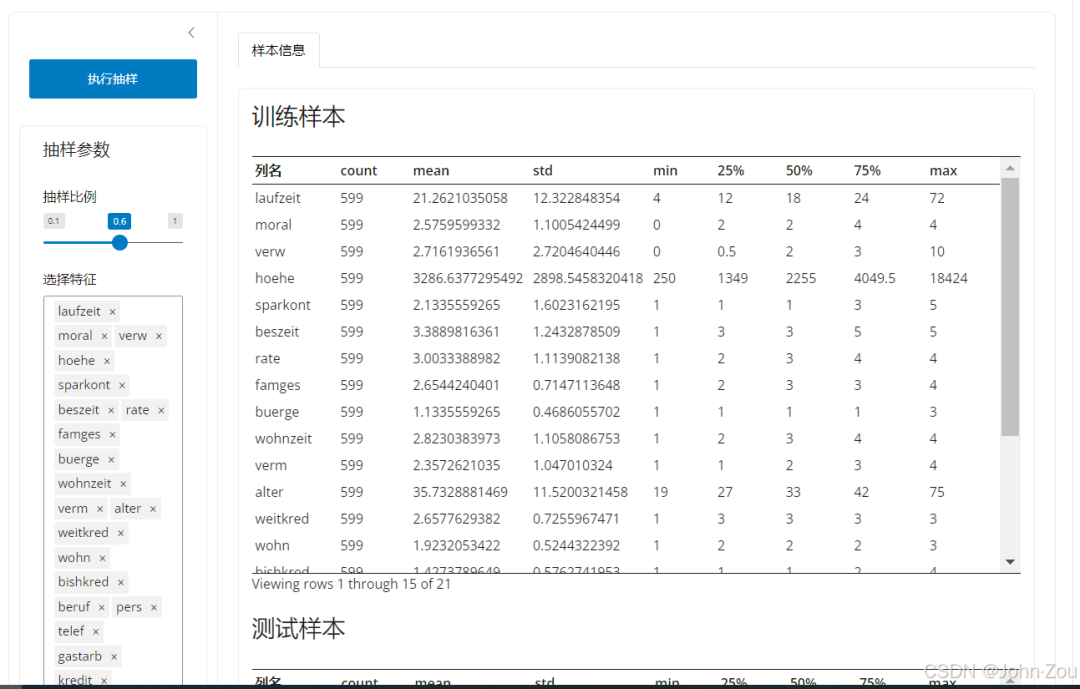Remove the verw feature tag
Image resolution: width=1080 pixels, height=689 pixels.
point(158,336)
